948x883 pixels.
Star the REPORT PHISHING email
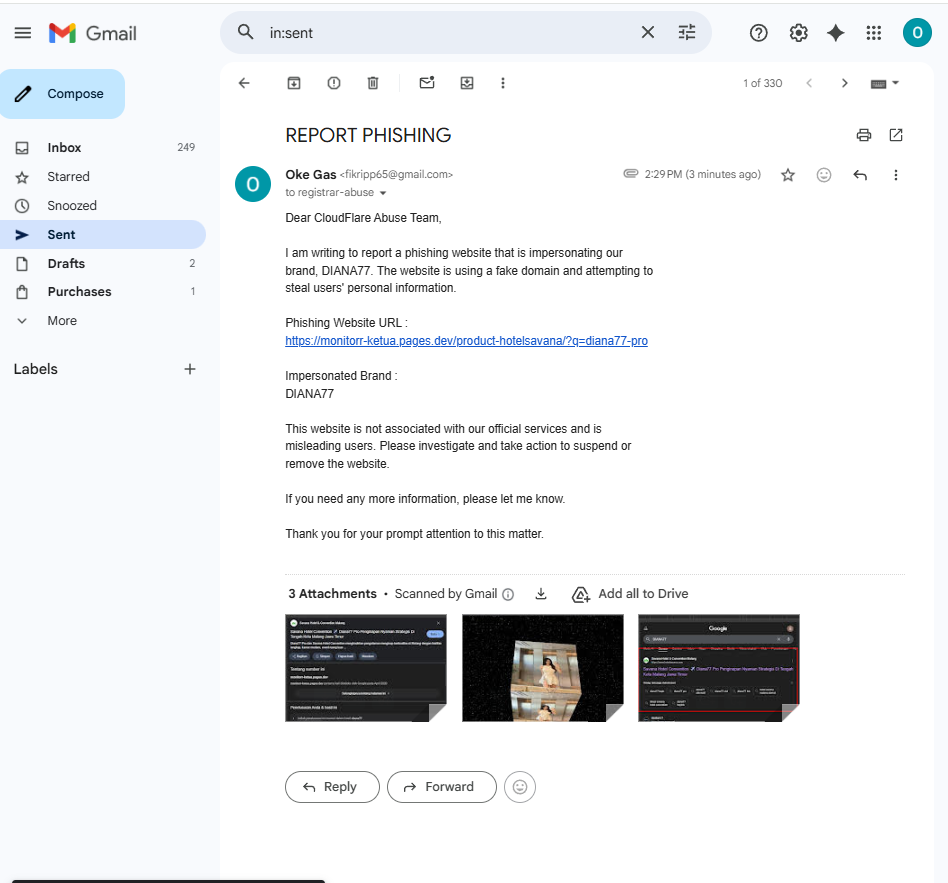(x=788, y=175)
